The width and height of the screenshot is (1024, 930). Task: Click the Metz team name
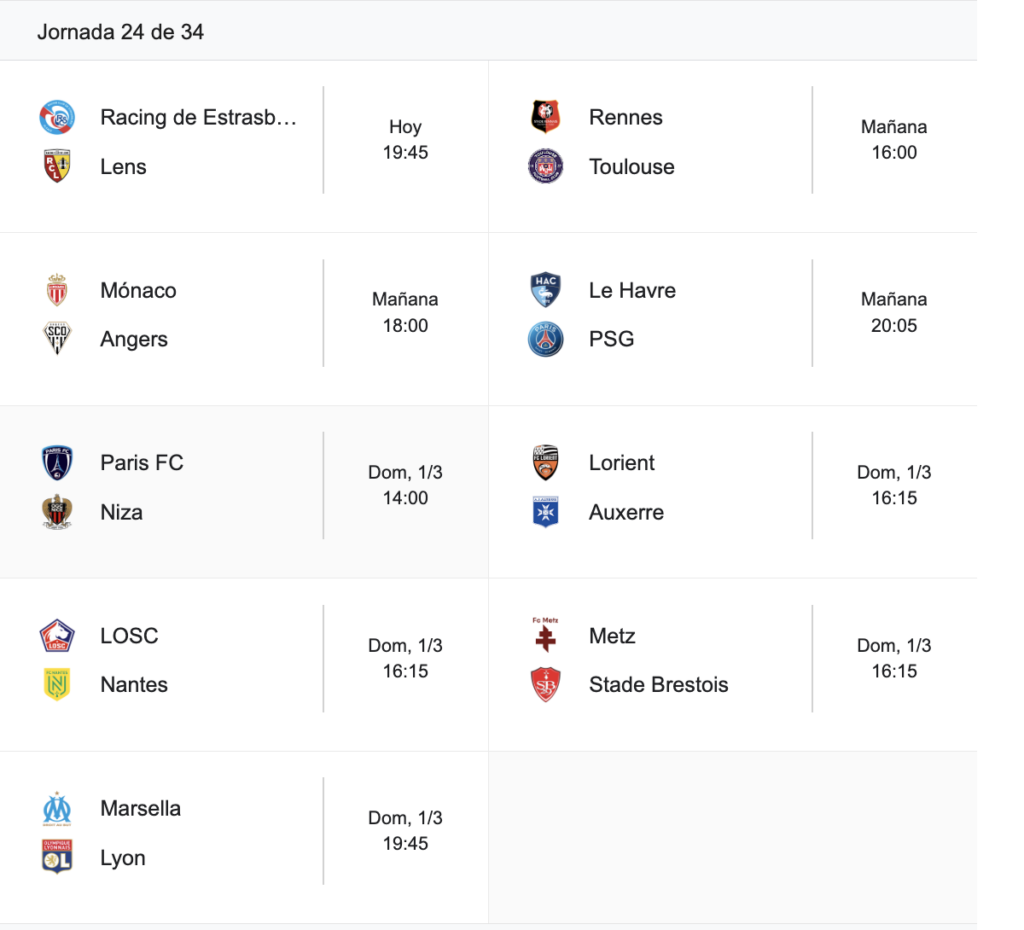click(x=612, y=636)
